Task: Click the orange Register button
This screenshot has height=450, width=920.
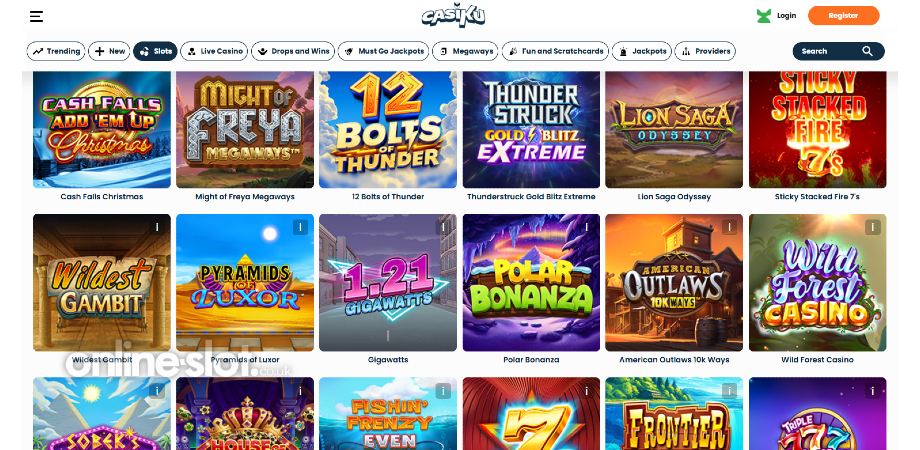Action: [843, 16]
